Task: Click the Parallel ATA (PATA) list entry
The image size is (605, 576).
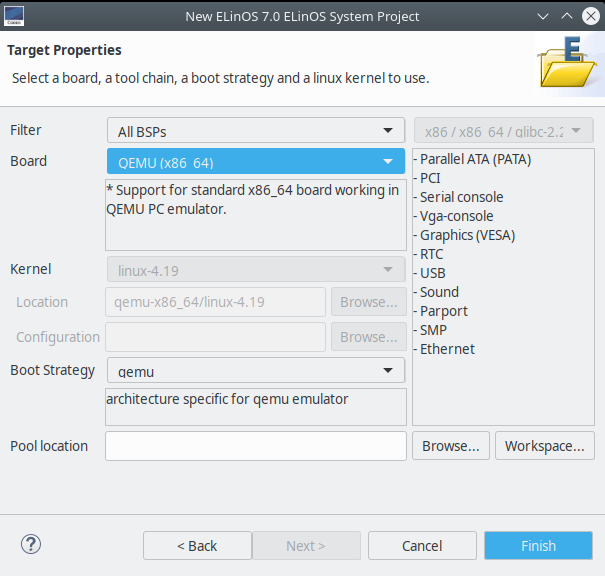Action: pyautogui.click(x=475, y=159)
